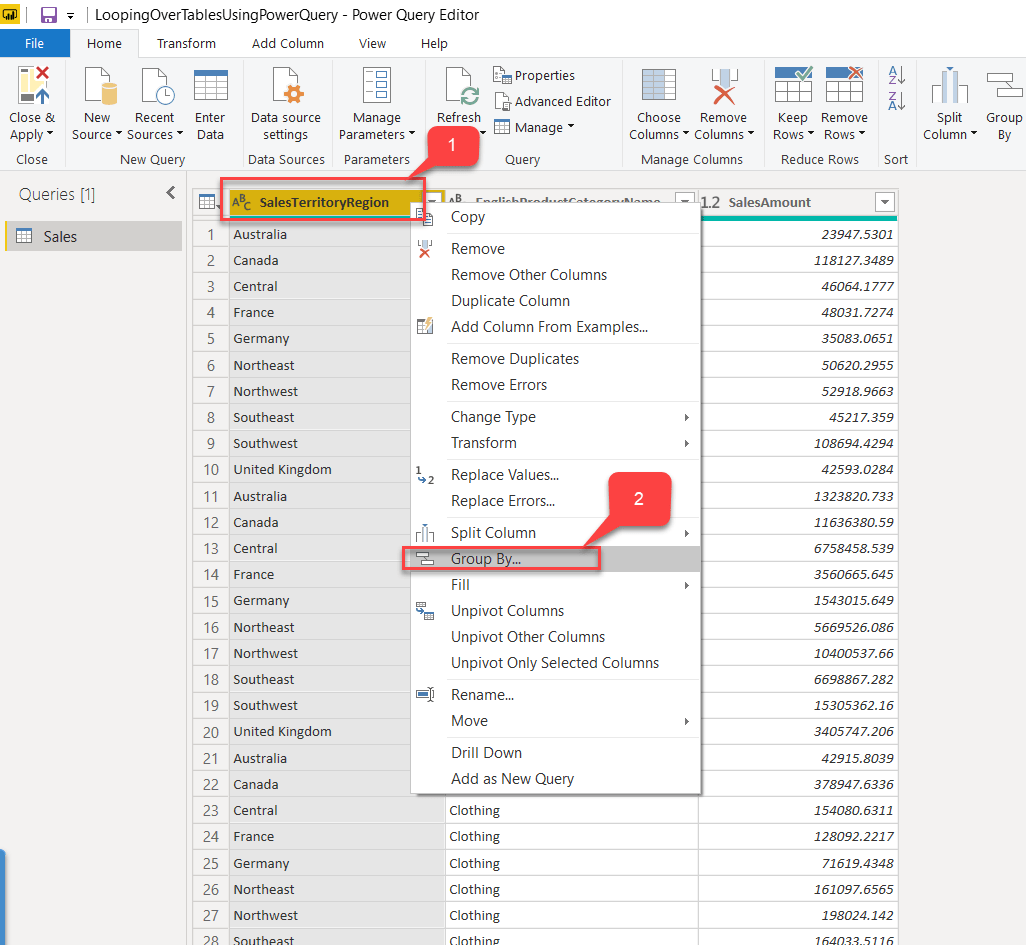Viewport: 1026px width, 945px height.
Task: Open SalesAmount column filter dropdown
Action: coord(884,203)
